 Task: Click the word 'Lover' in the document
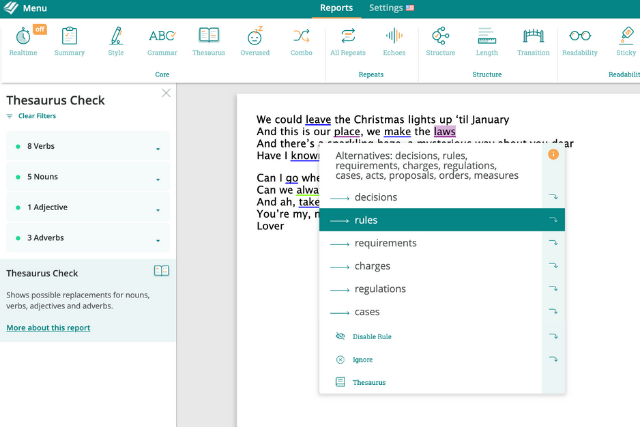270,226
